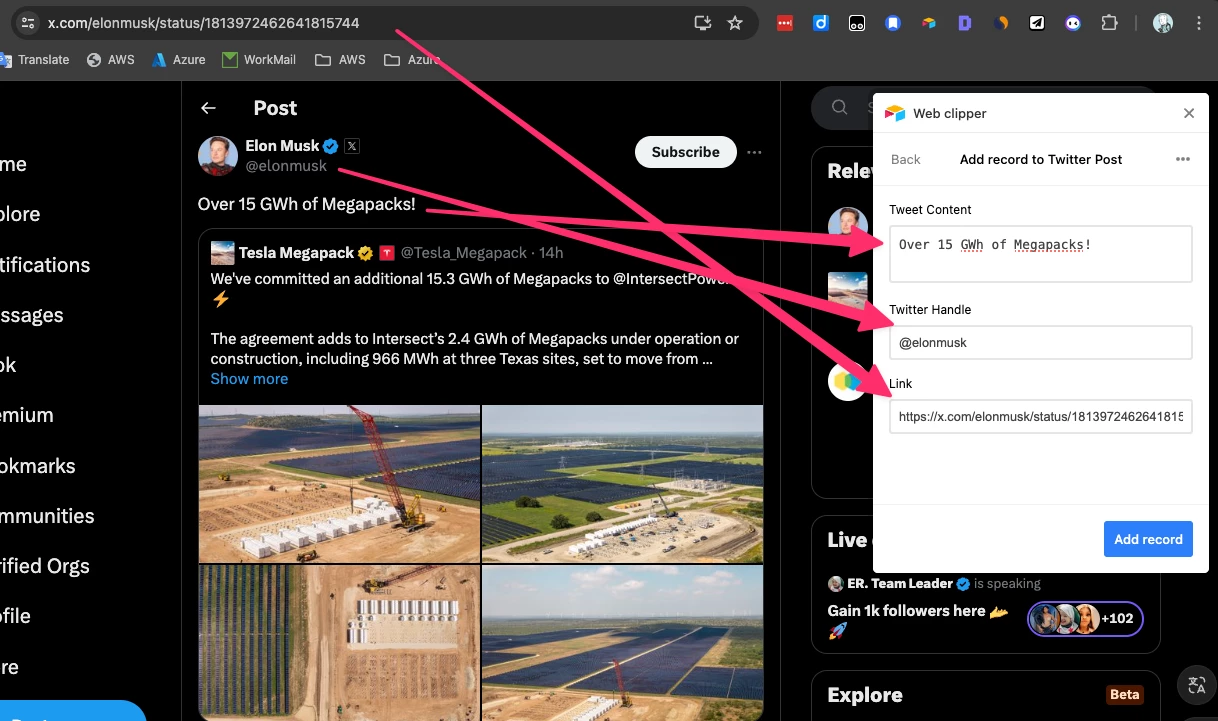Viewport: 1218px width, 721px height.
Task: Open the crane construction photo
Action: coord(339,484)
